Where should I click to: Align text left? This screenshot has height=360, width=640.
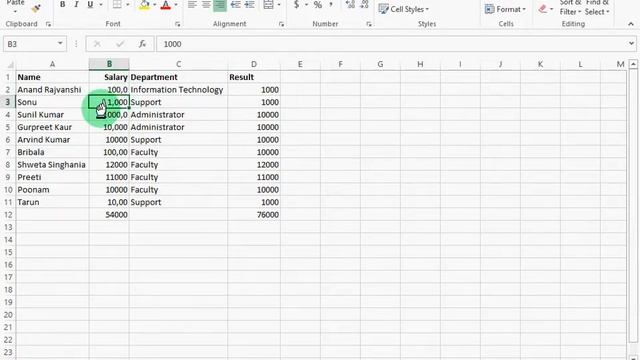[x=192, y=5]
